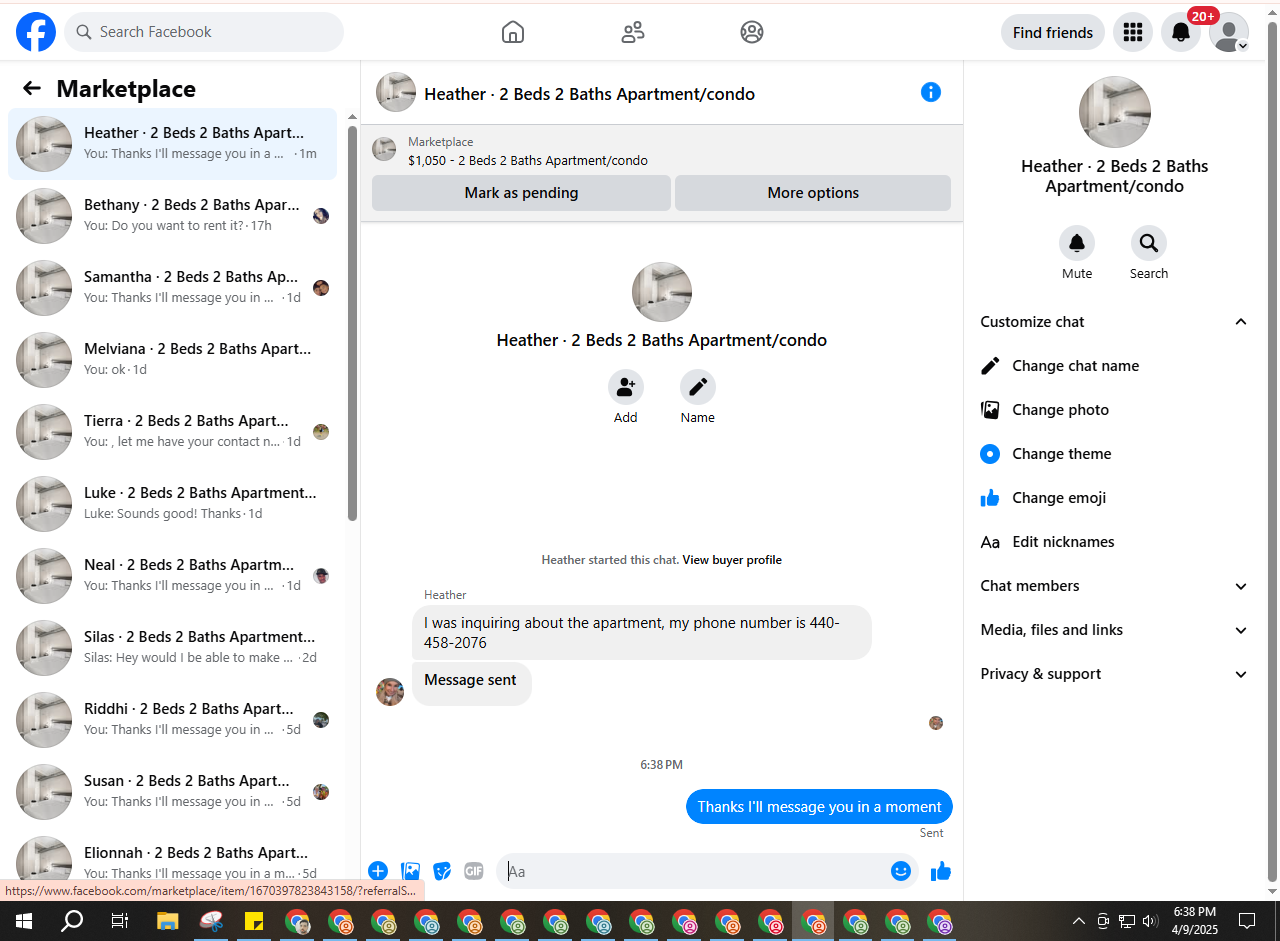Send a thumbs-up like in chat

[x=941, y=871]
